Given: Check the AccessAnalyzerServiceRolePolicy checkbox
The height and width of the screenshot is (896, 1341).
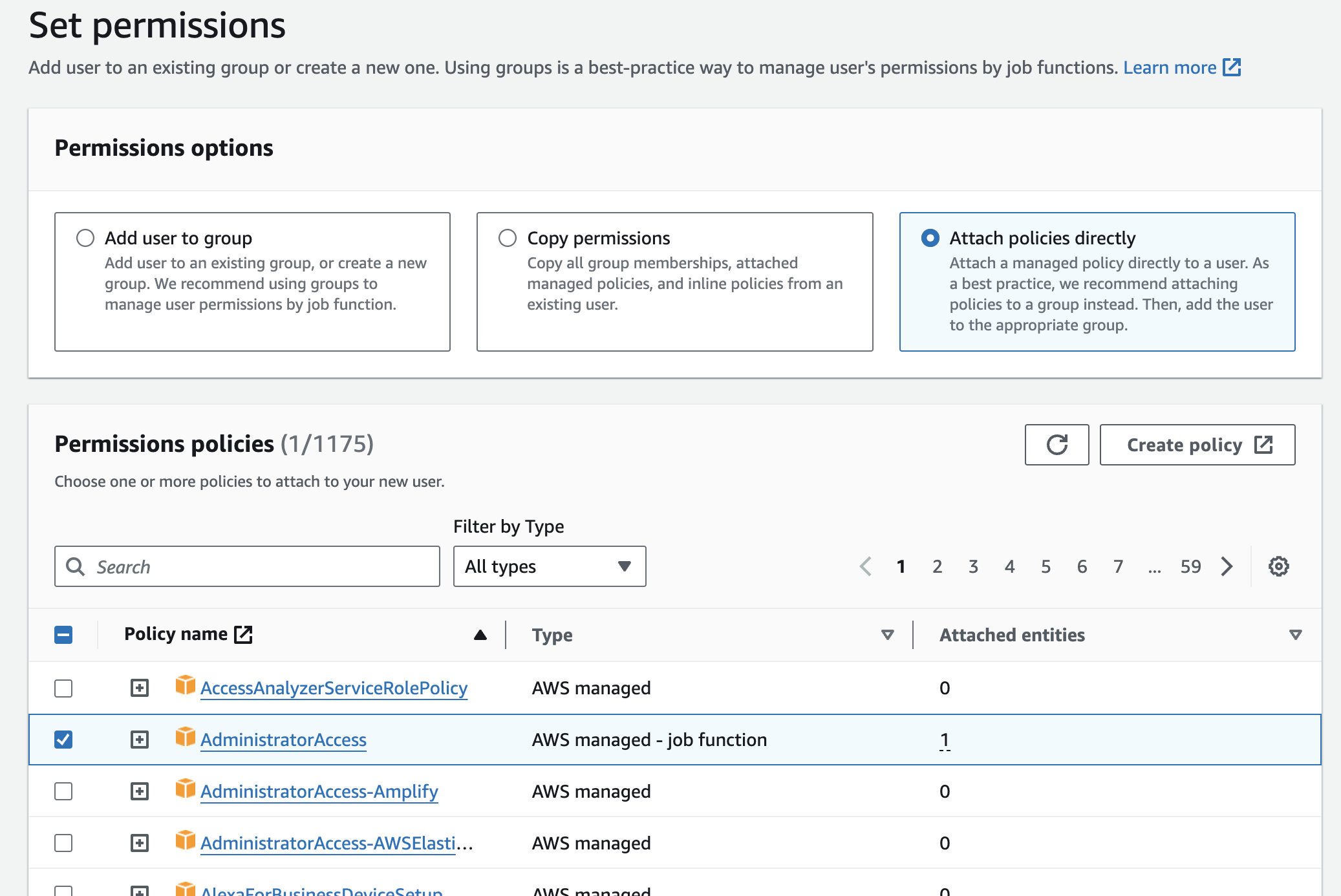Looking at the screenshot, I should (63, 688).
